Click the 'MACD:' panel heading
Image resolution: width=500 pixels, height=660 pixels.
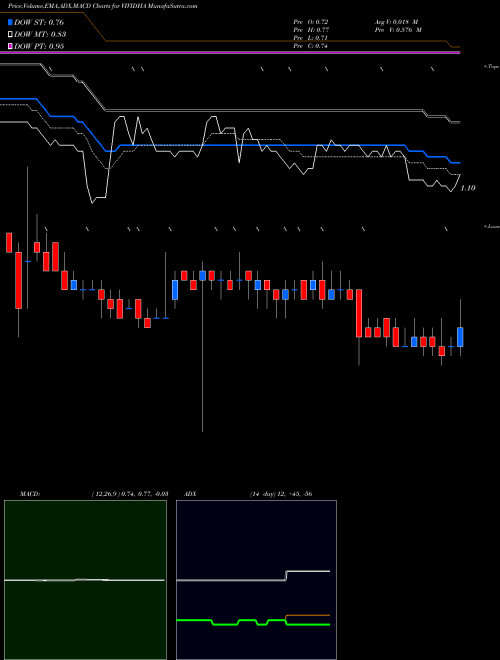pyautogui.click(x=30, y=494)
